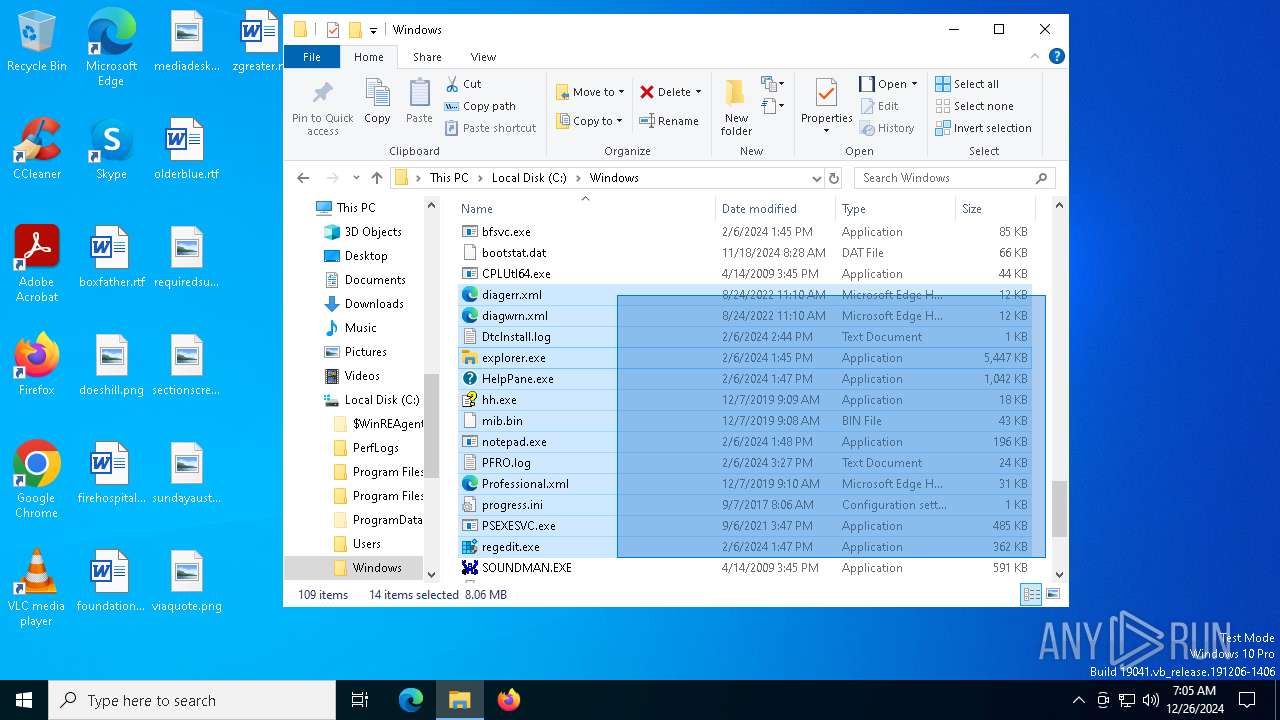This screenshot has width=1280, height=720.
Task: Open the explorer Help icon
Action: click(1056, 57)
